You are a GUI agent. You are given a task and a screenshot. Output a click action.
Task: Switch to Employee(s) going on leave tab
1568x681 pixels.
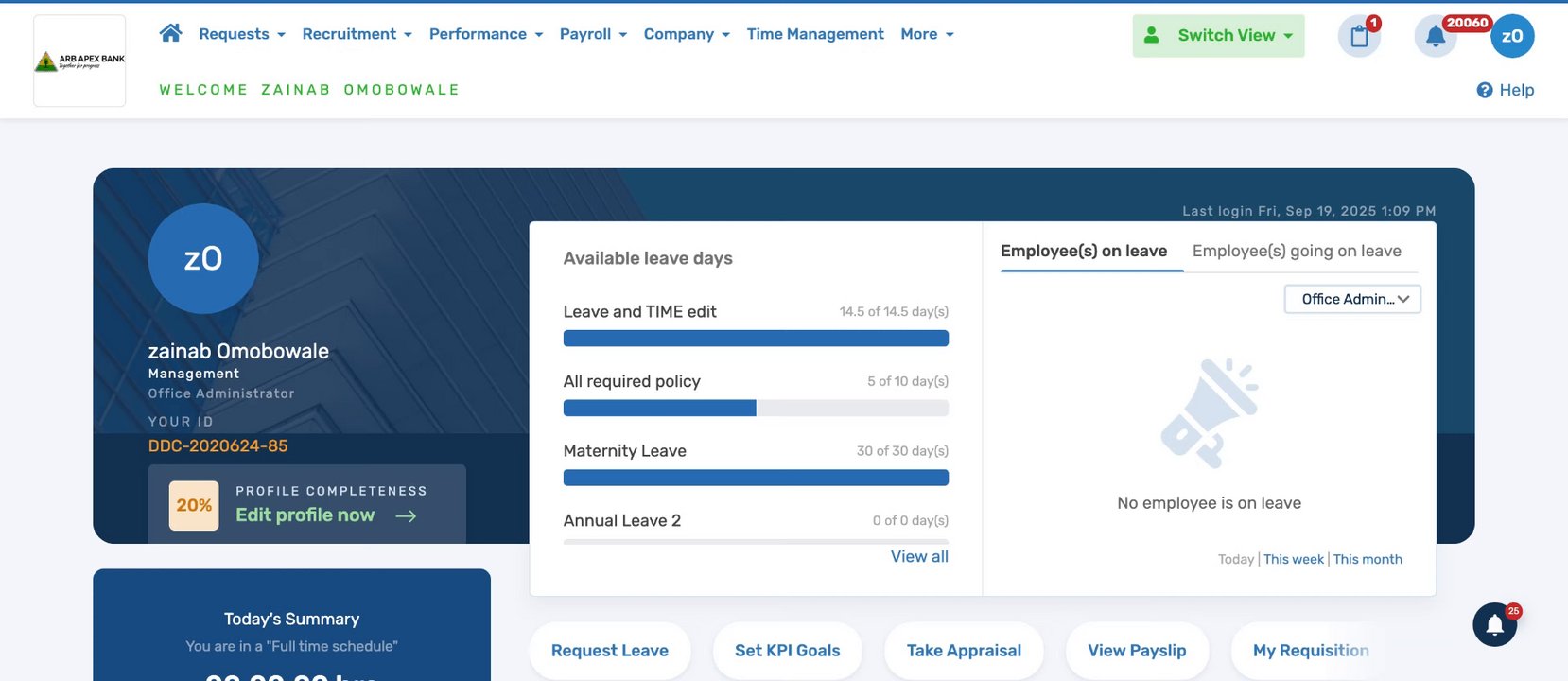[x=1297, y=251]
